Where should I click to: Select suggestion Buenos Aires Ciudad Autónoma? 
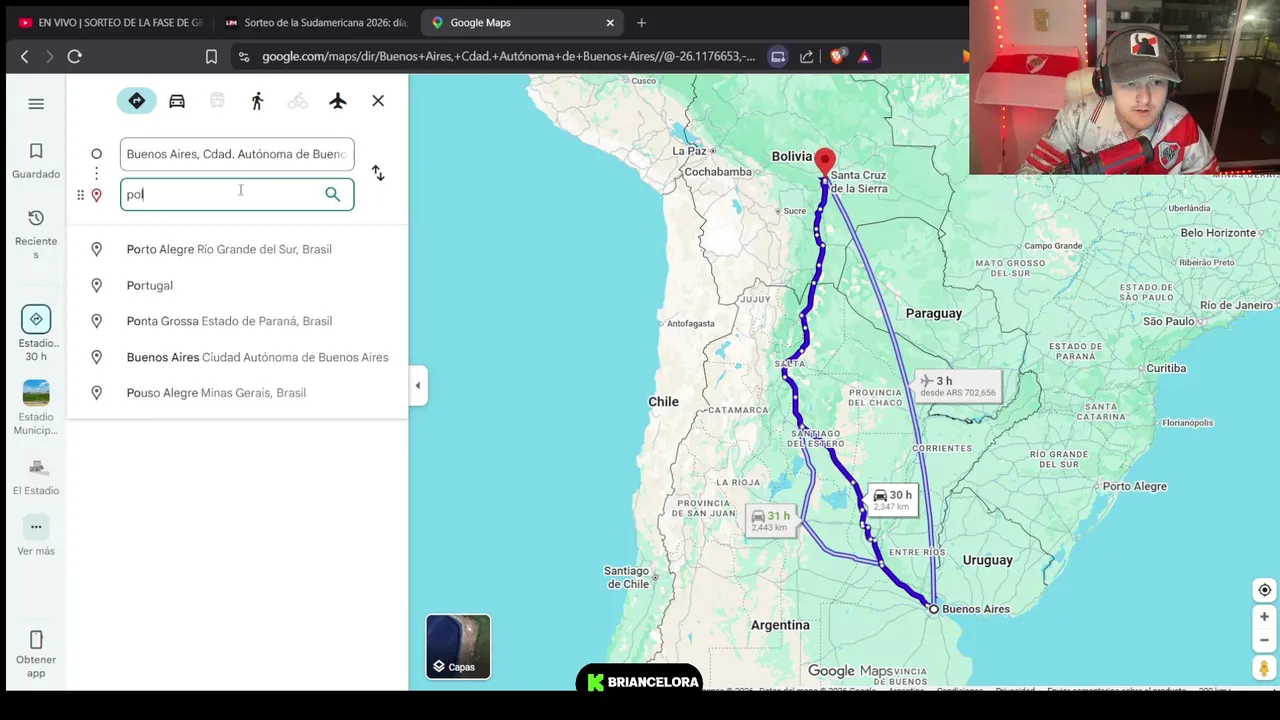[237, 357]
